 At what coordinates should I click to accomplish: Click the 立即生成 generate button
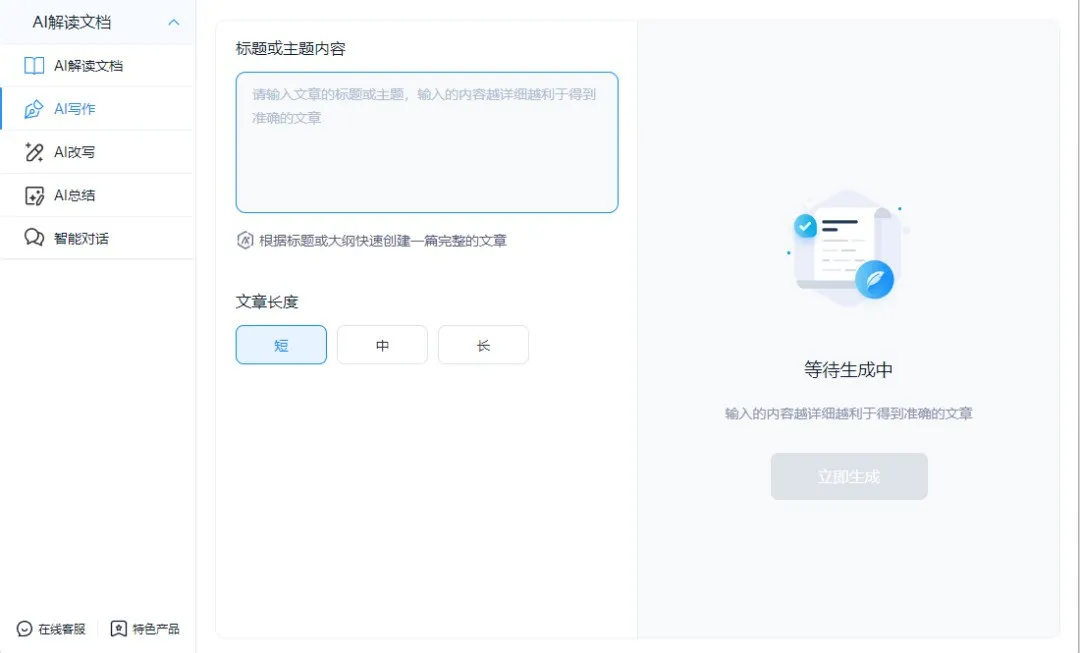click(848, 476)
